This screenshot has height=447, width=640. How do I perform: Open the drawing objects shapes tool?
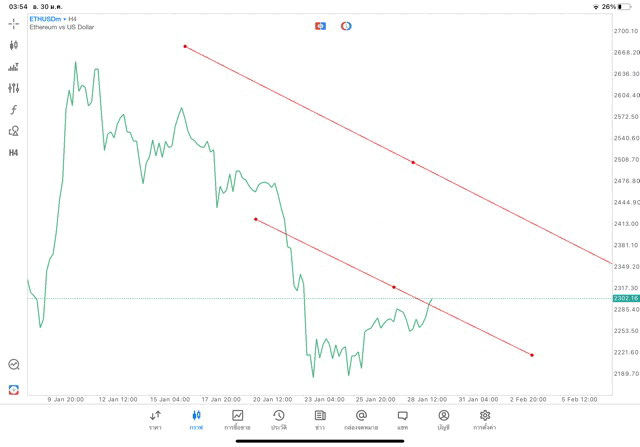tap(14, 130)
